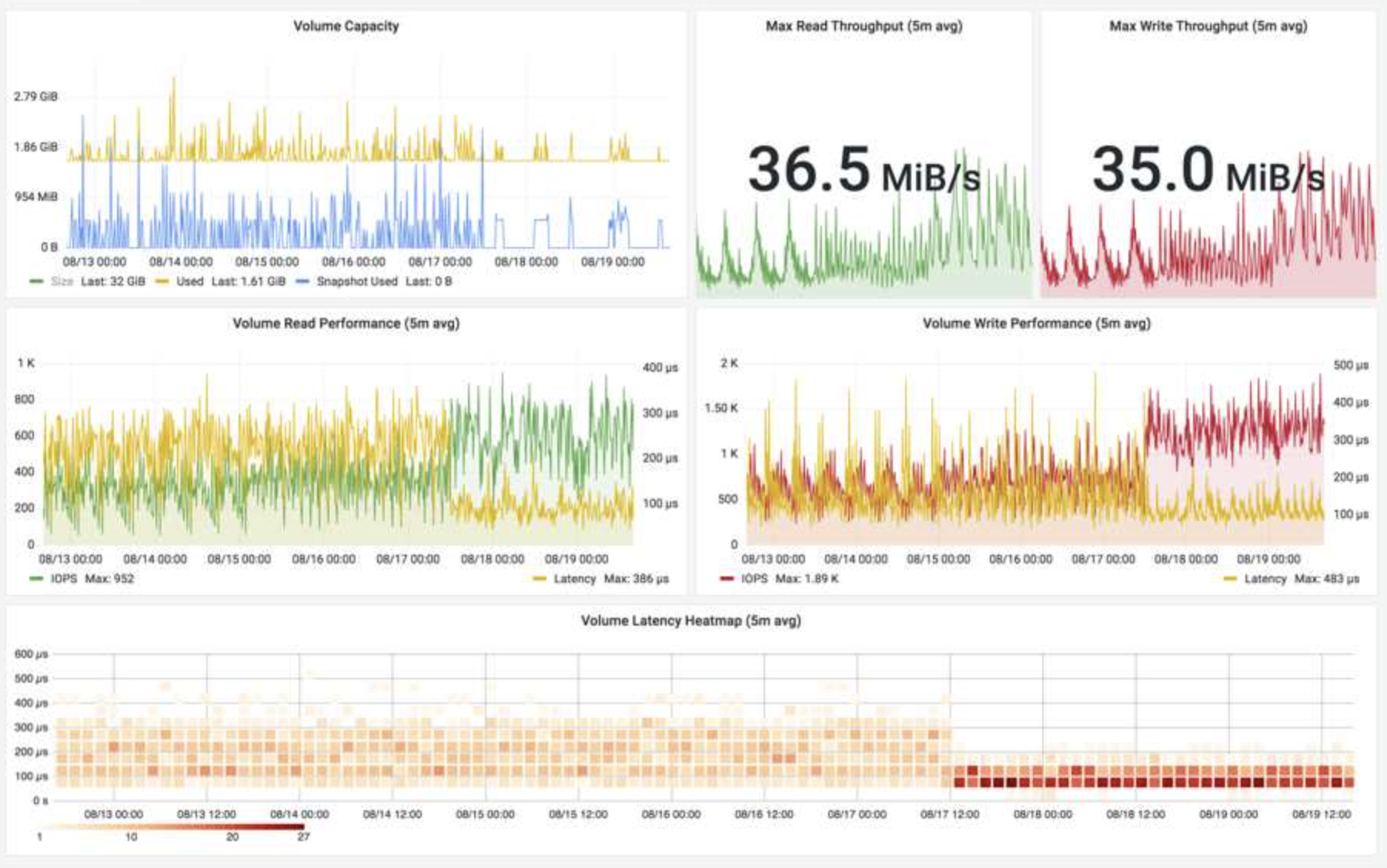Click red IOPS swatch in Write Performance

point(727,579)
